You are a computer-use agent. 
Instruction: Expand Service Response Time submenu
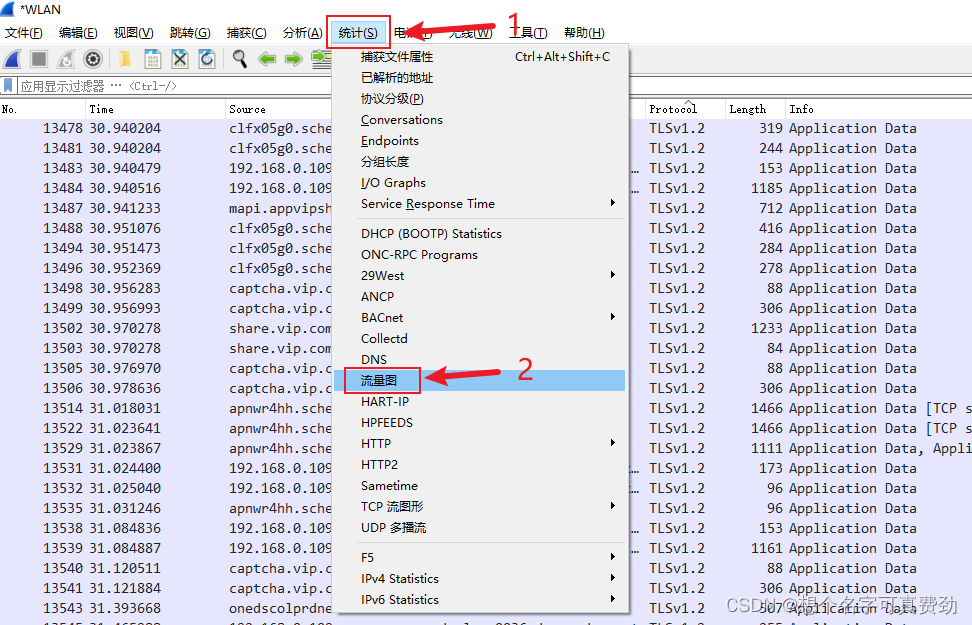click(x=480, y=204)
